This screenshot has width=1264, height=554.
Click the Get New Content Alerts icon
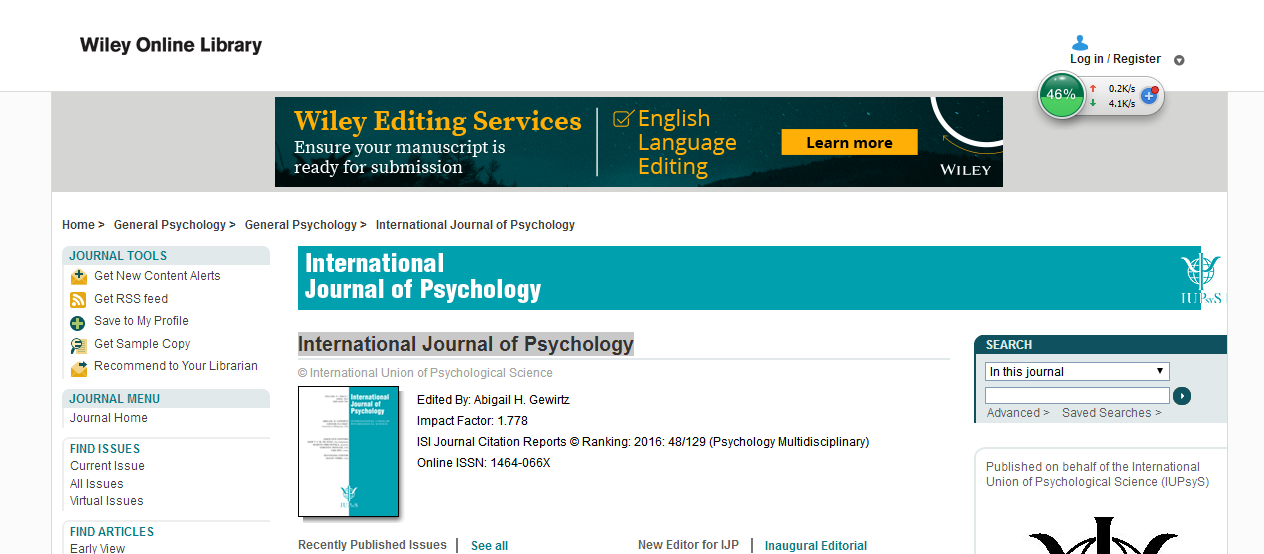[x=78, y=277]
